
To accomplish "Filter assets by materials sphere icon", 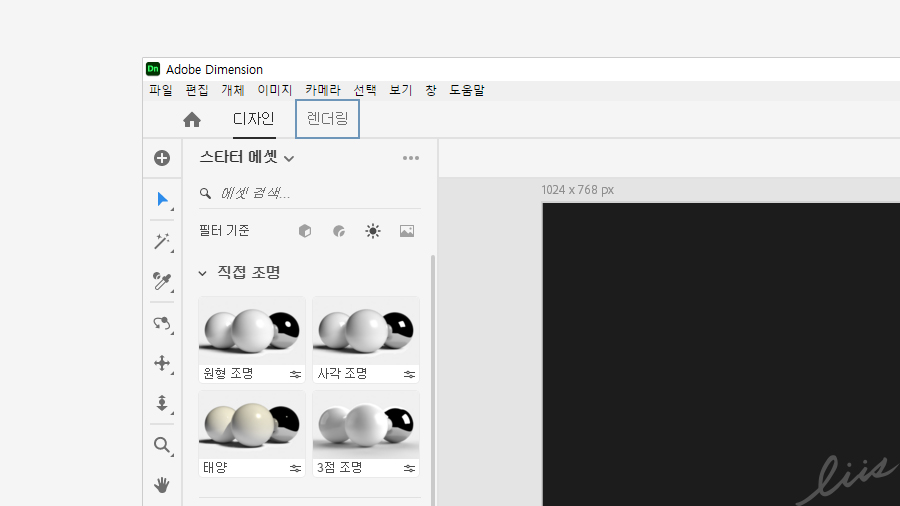I will [x=339, y=231].
